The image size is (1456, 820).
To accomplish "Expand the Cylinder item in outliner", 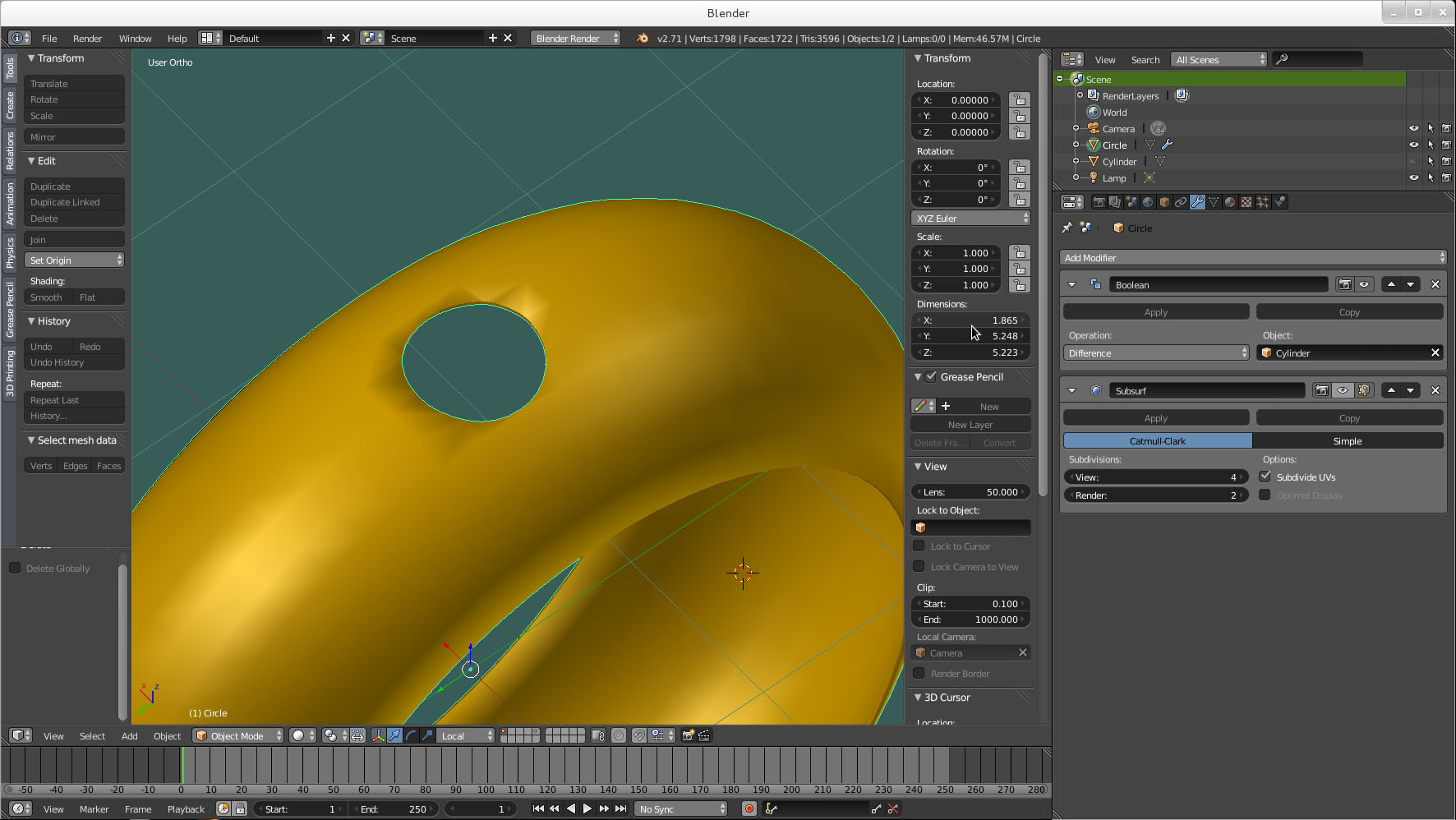I will coord(1076,161).
